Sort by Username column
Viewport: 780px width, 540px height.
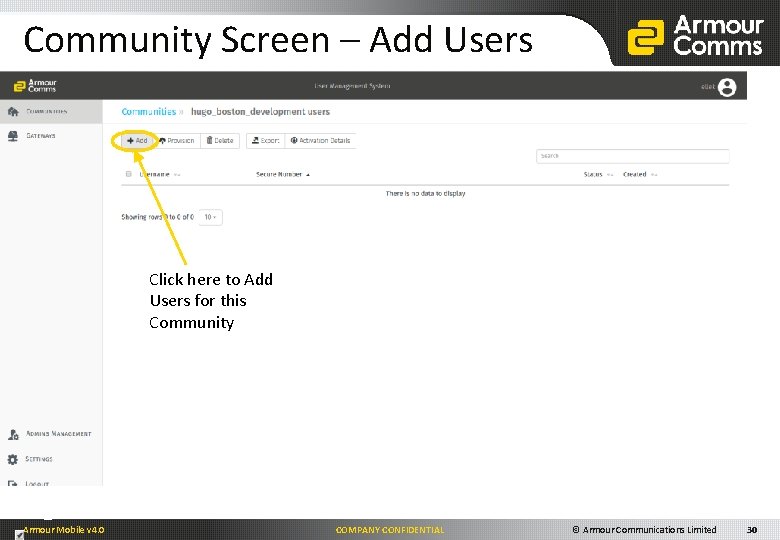click(160, 175)
